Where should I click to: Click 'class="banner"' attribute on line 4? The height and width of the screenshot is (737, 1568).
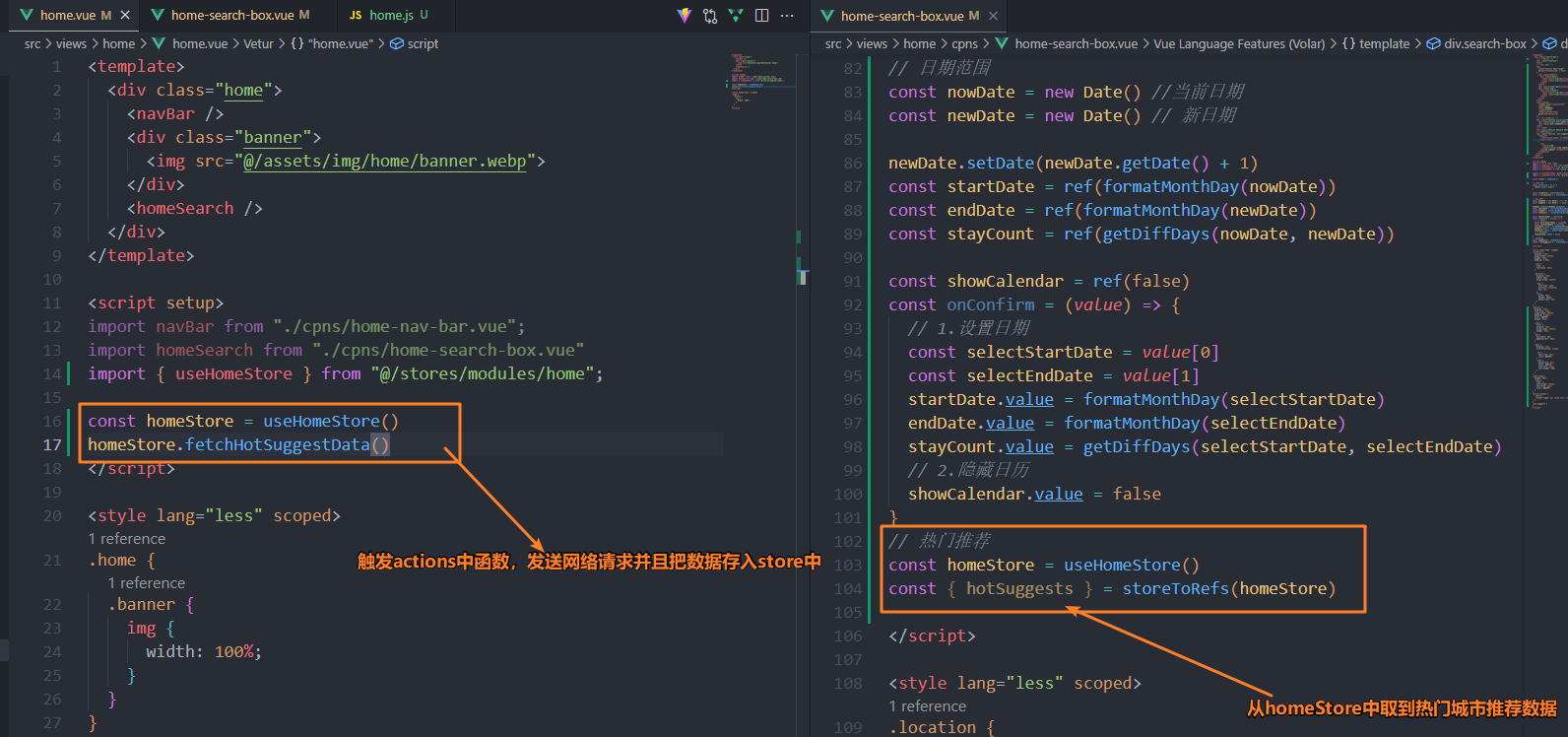tap(243, 137)
